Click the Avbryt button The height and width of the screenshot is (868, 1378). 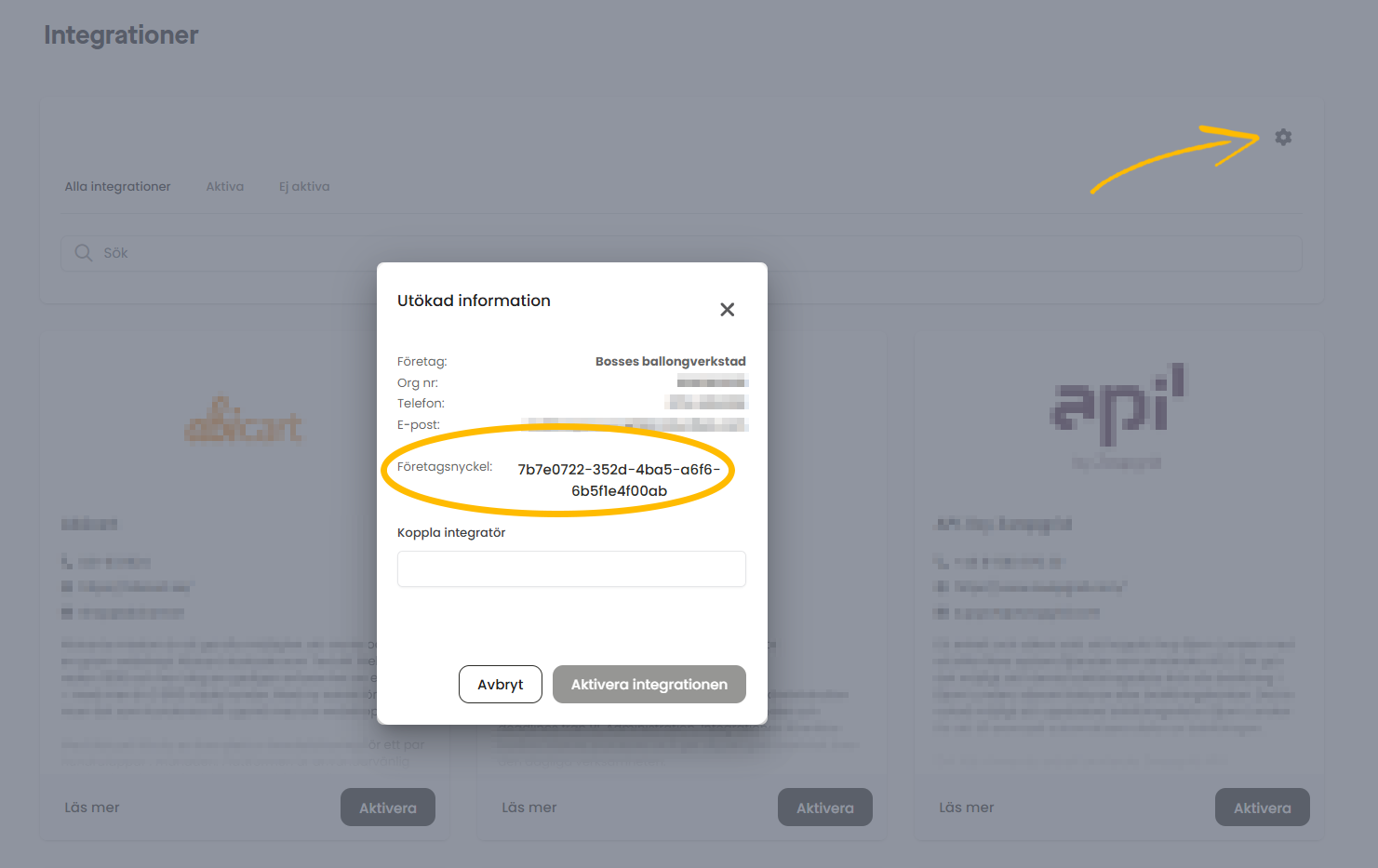point(501,685)
